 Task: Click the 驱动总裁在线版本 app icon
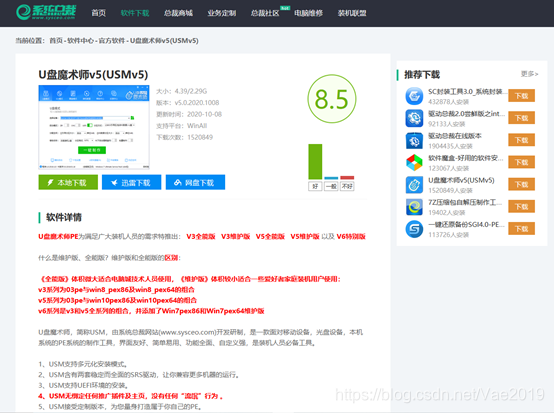(x=414, y=141)
